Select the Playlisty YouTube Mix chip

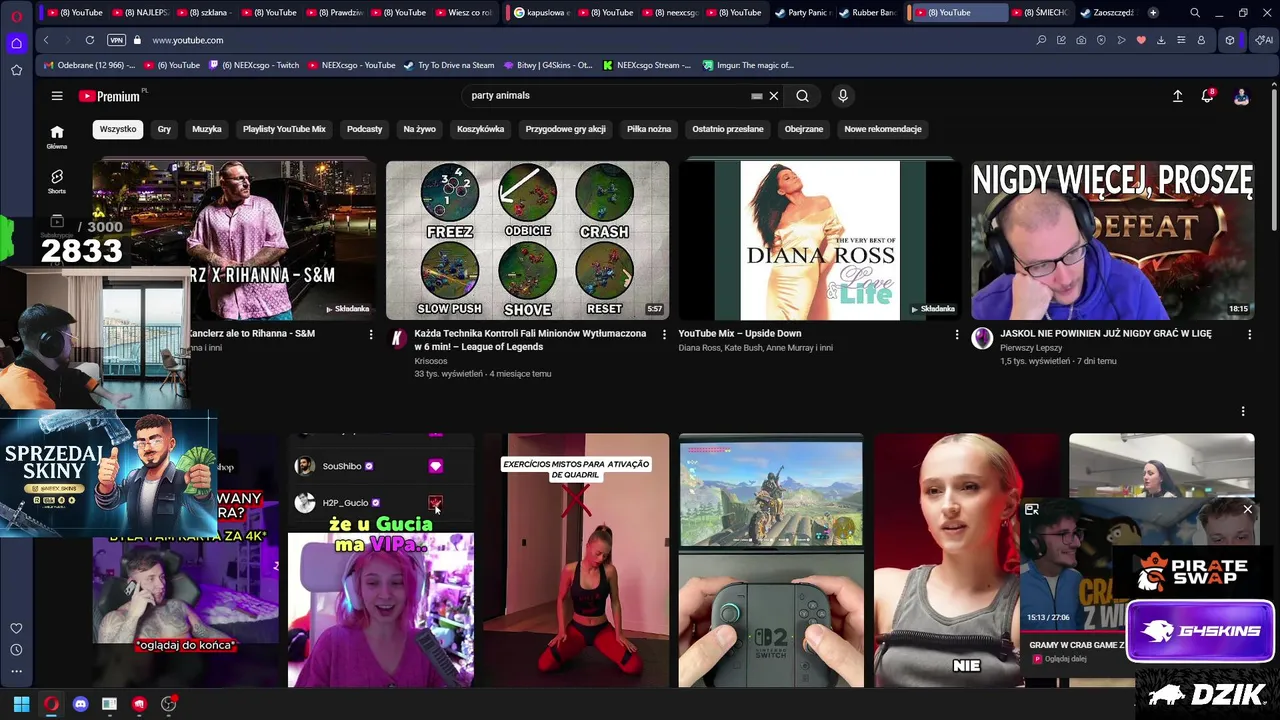pos(284,129)
